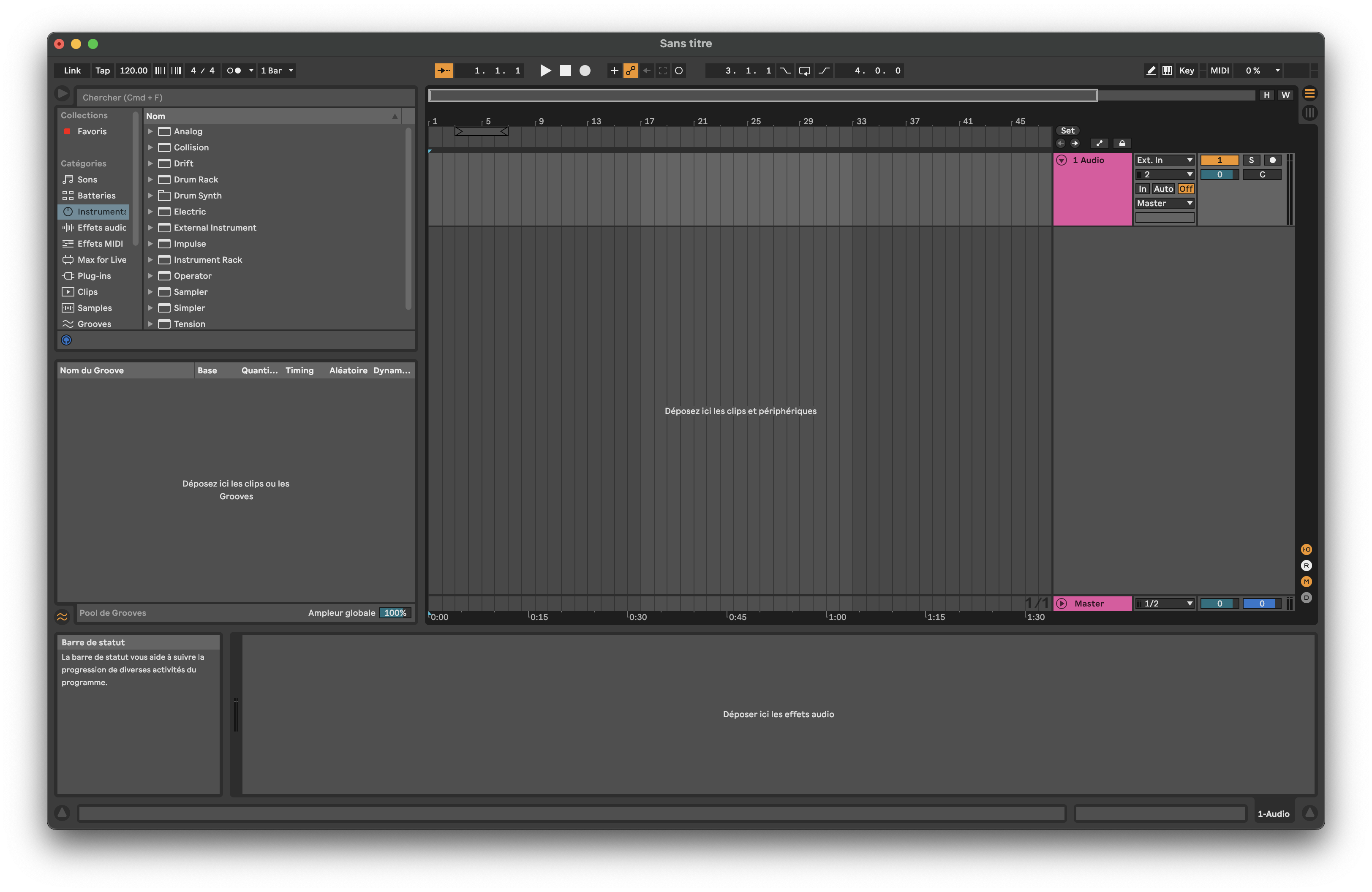Click the Tap tempo button
Viewport: 1372px width, 892px height.
(103, 70)
